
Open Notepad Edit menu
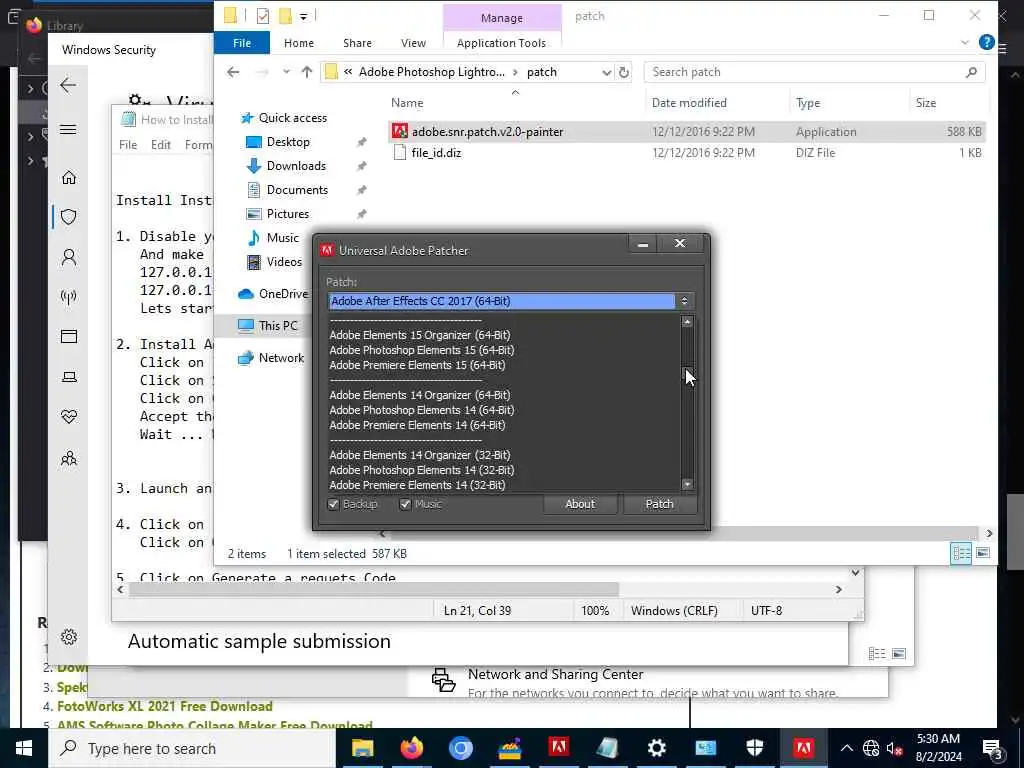161,144
